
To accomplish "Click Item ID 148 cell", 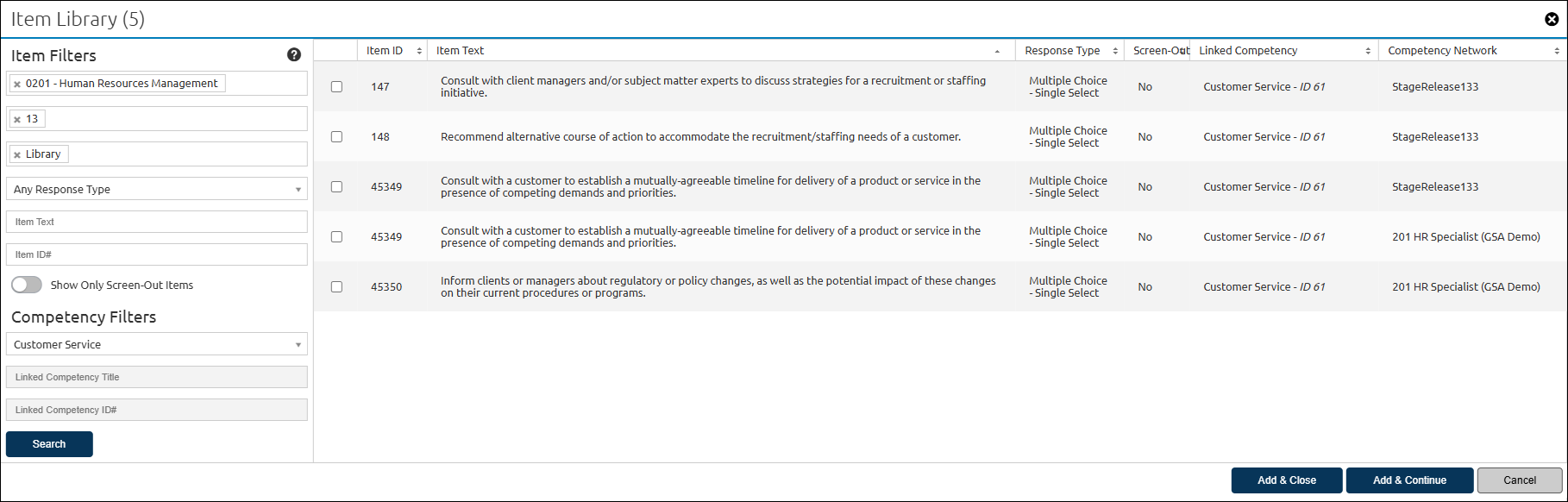I will click(380, 136).
